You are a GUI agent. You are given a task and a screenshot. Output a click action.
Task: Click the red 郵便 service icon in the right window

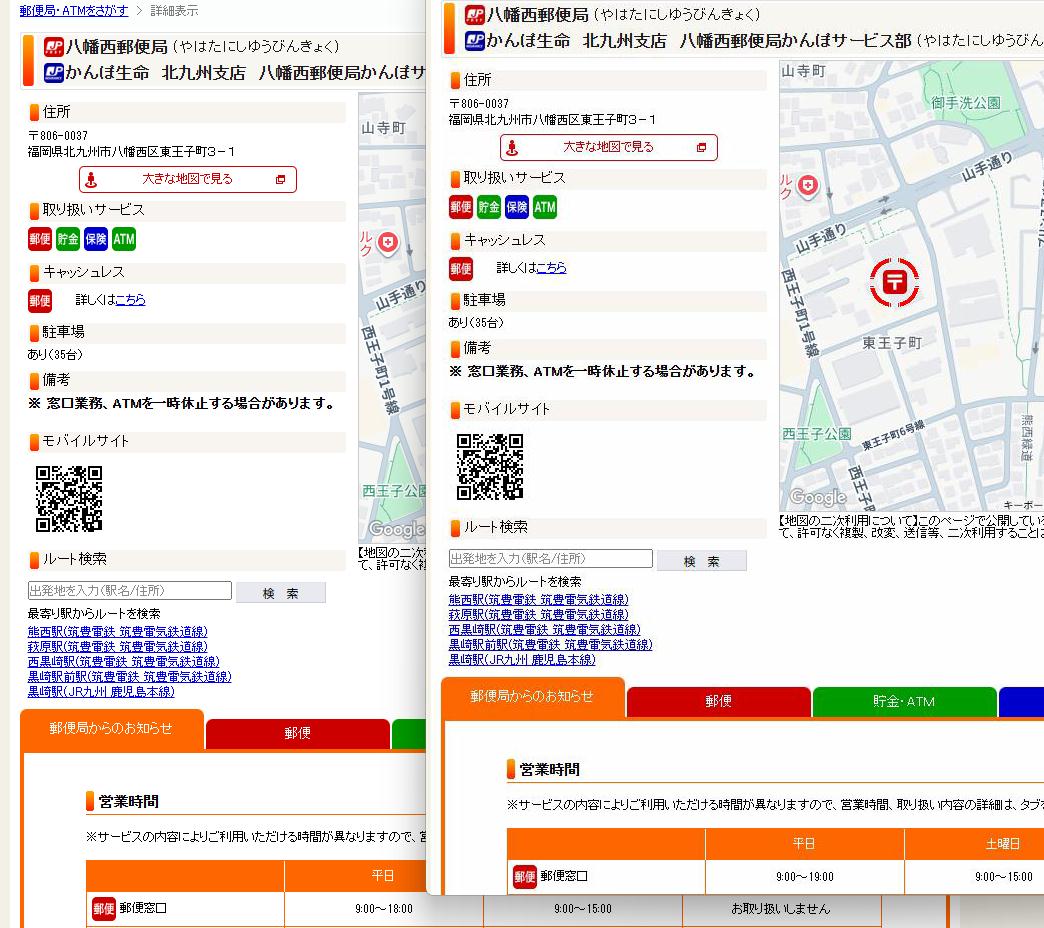[461, 207]
